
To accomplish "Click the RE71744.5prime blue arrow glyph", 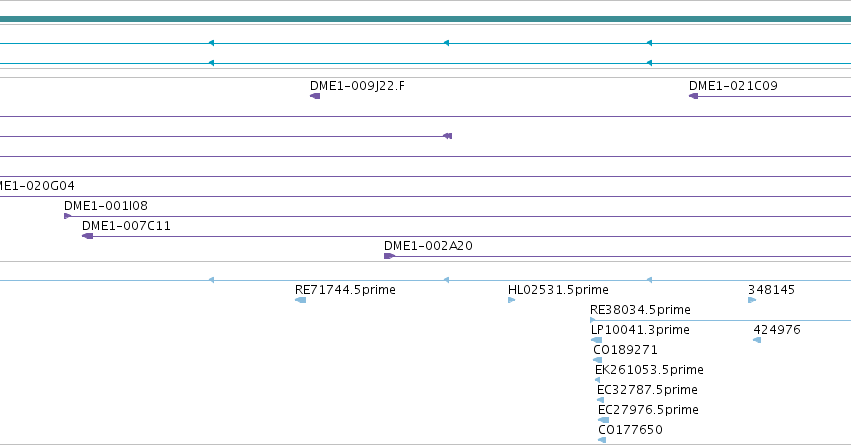I will (x=301, y=300).
